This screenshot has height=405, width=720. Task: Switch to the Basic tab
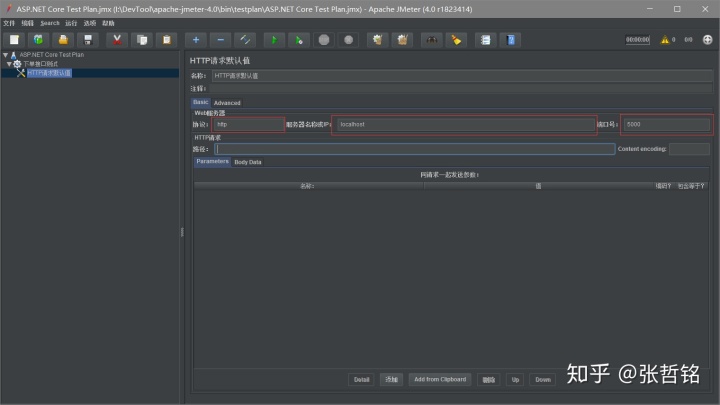click(x=200, y=102)
